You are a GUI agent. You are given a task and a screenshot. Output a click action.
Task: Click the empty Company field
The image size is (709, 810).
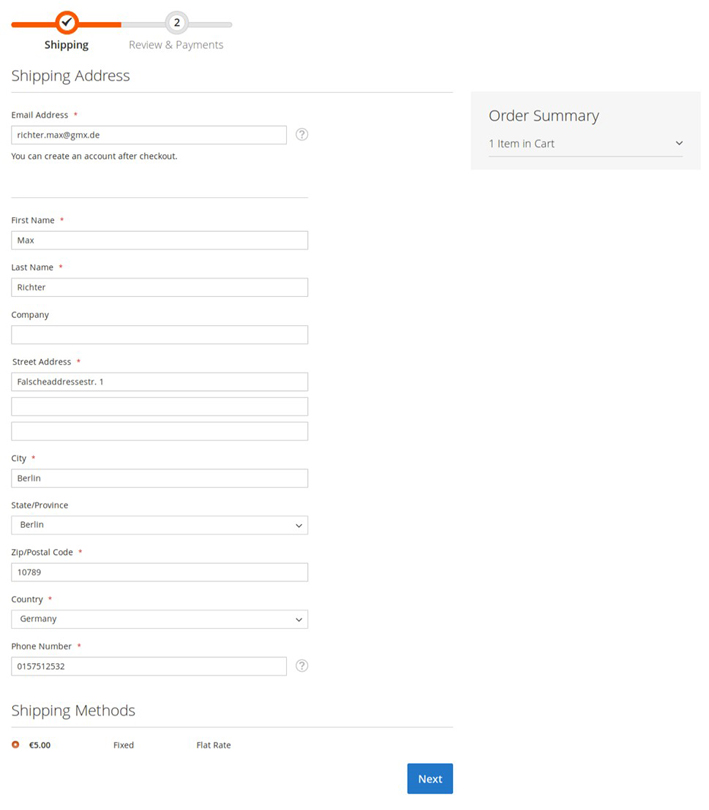click(x=159, y=335)
